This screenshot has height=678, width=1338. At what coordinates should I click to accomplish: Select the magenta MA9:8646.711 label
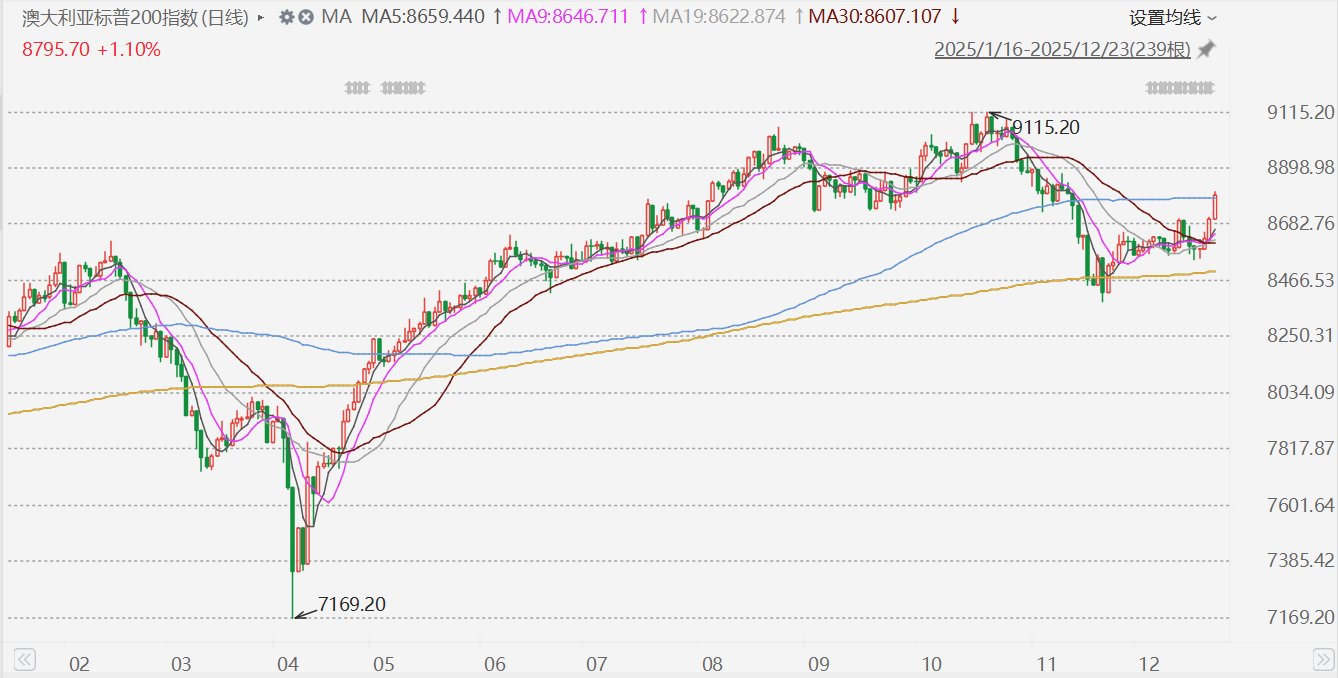tap(569, 17)
